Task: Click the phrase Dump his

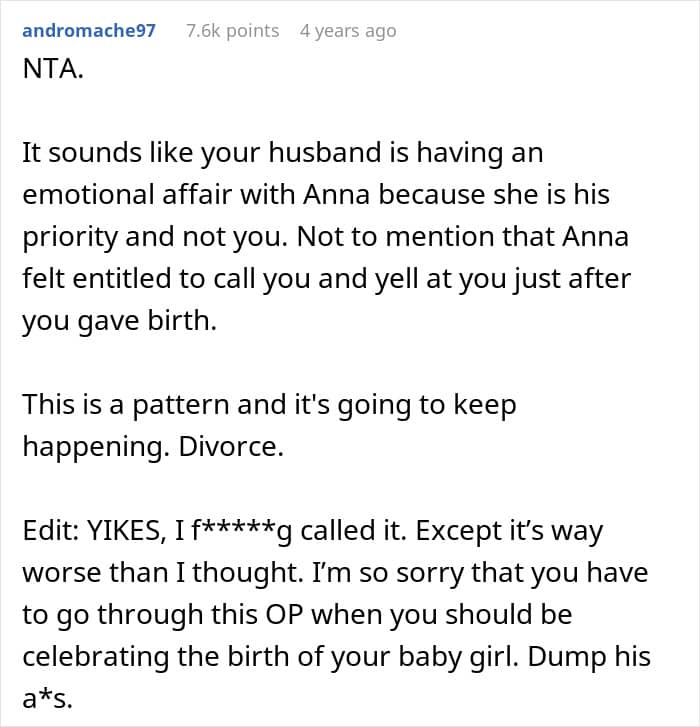Action: (589, 657)
